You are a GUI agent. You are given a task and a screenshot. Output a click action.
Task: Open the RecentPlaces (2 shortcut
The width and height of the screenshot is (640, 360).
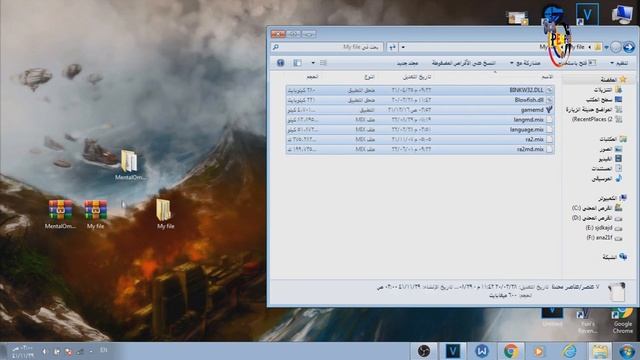597,120
